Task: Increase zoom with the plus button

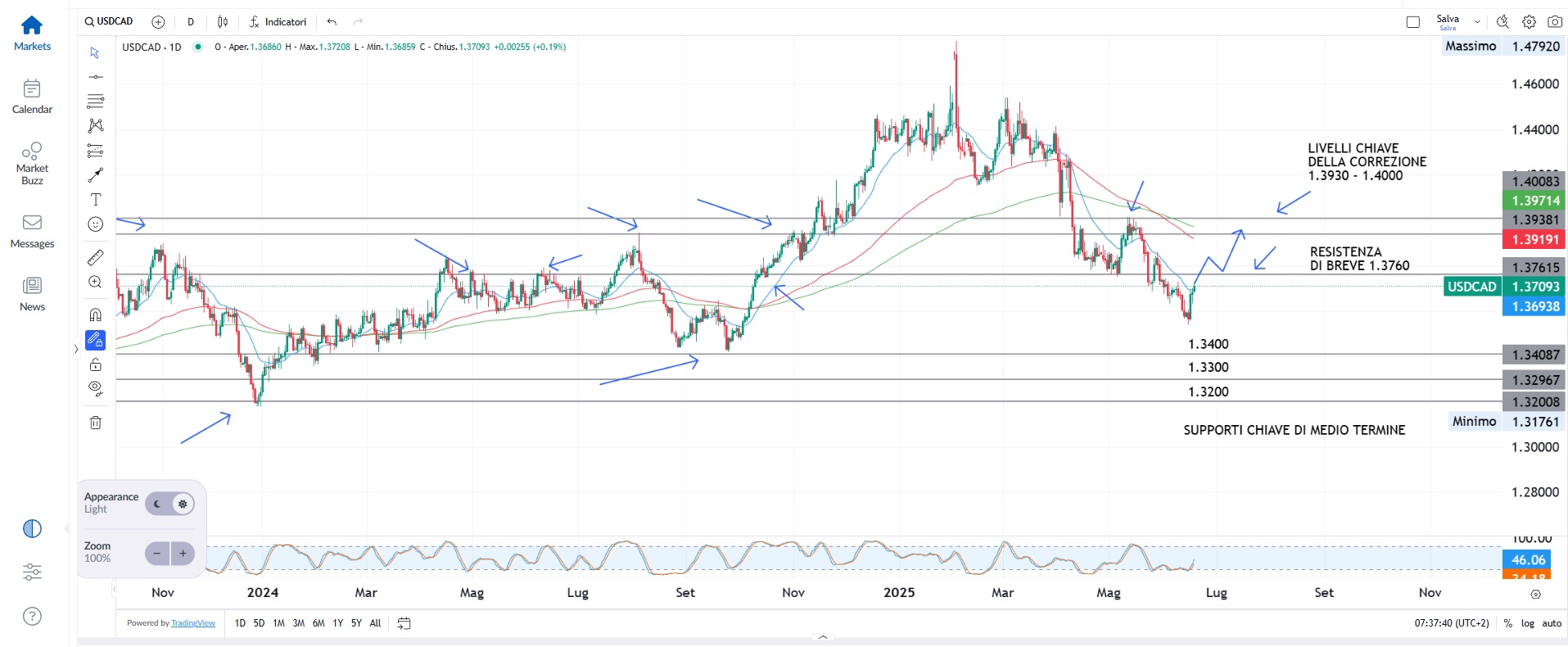Action: pyautogui.click(x=183, y=554)
